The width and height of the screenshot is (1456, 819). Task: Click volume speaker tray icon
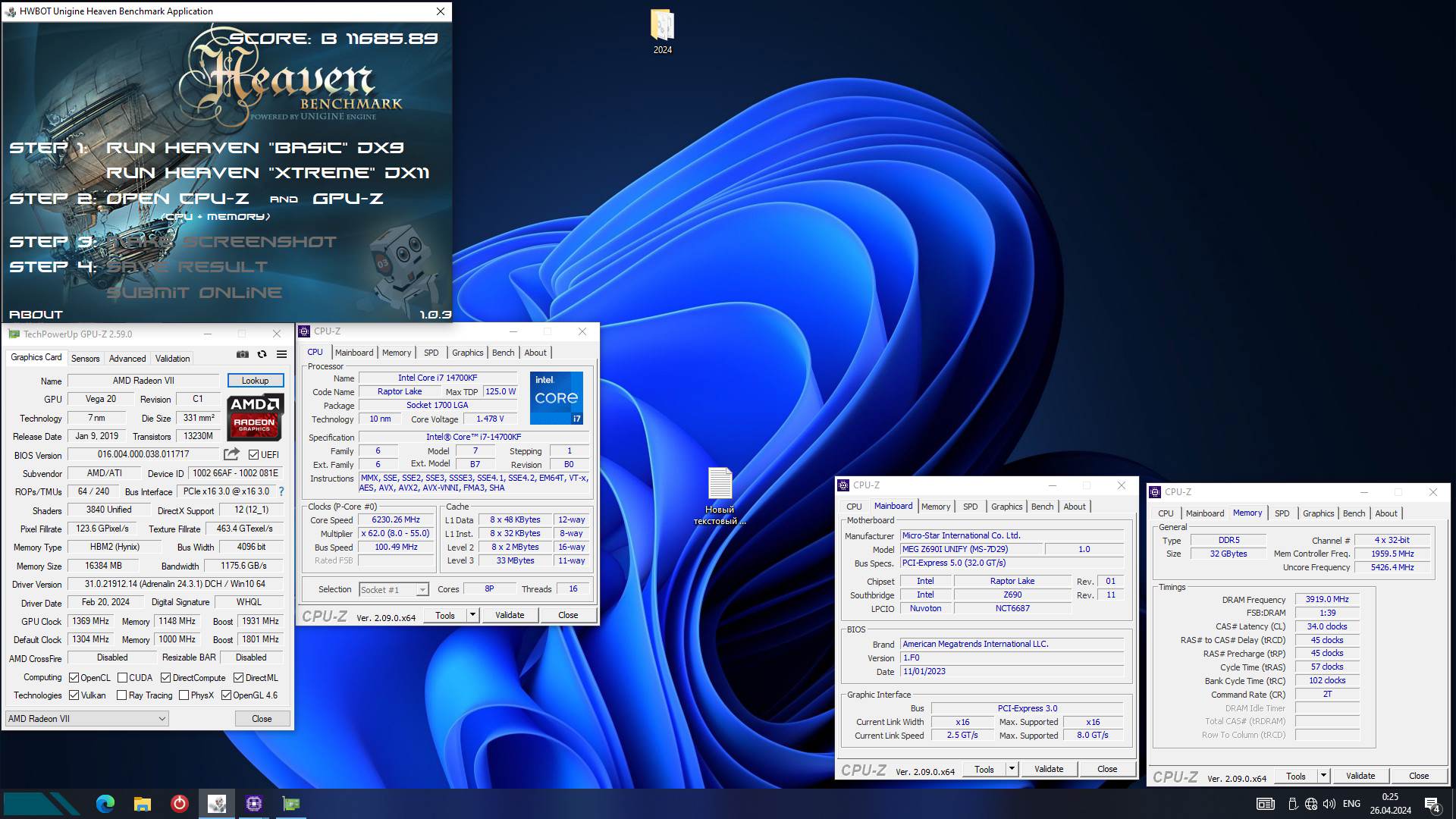tap(1329, 804)
